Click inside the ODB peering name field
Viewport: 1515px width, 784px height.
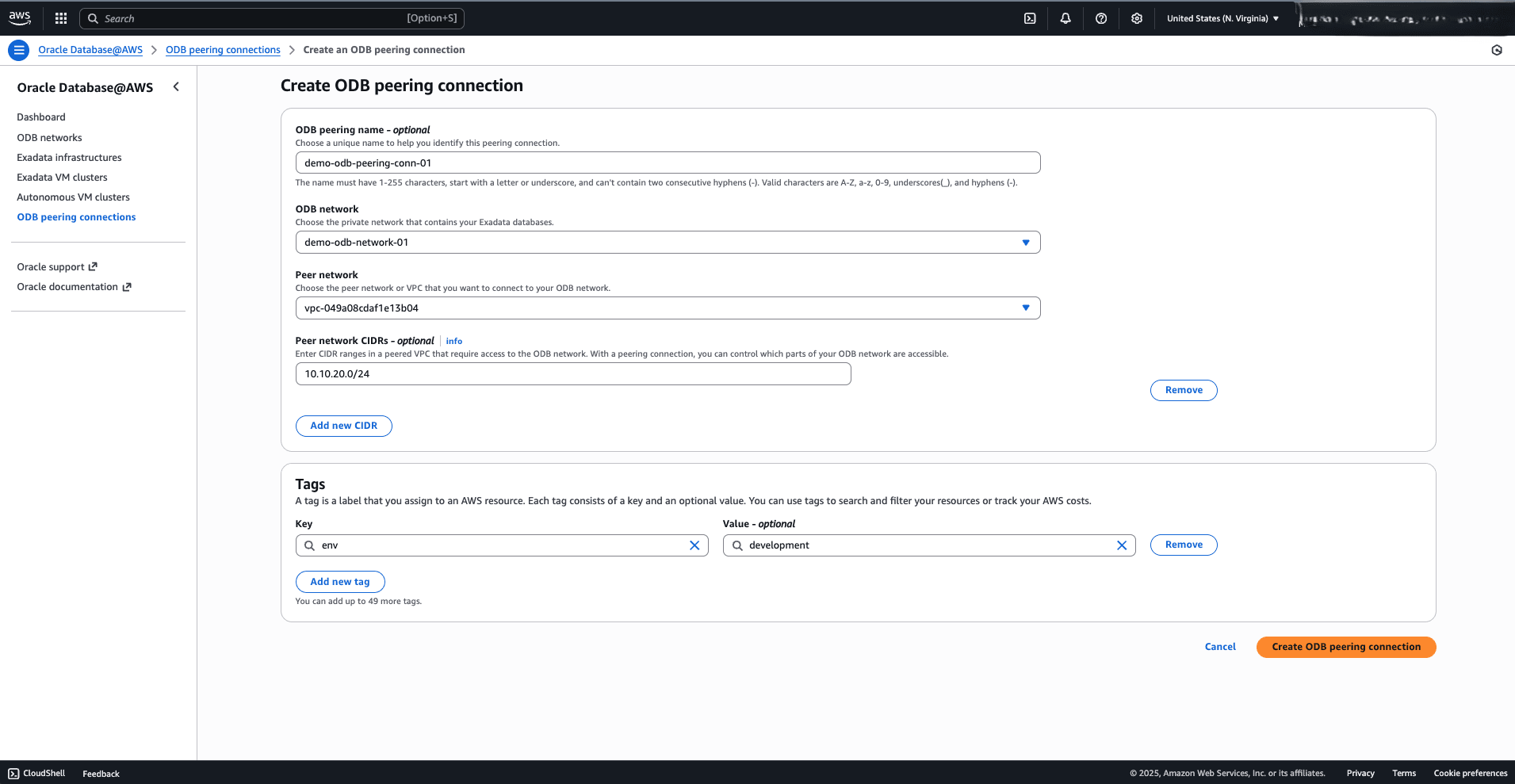click(x=668, y=163)
